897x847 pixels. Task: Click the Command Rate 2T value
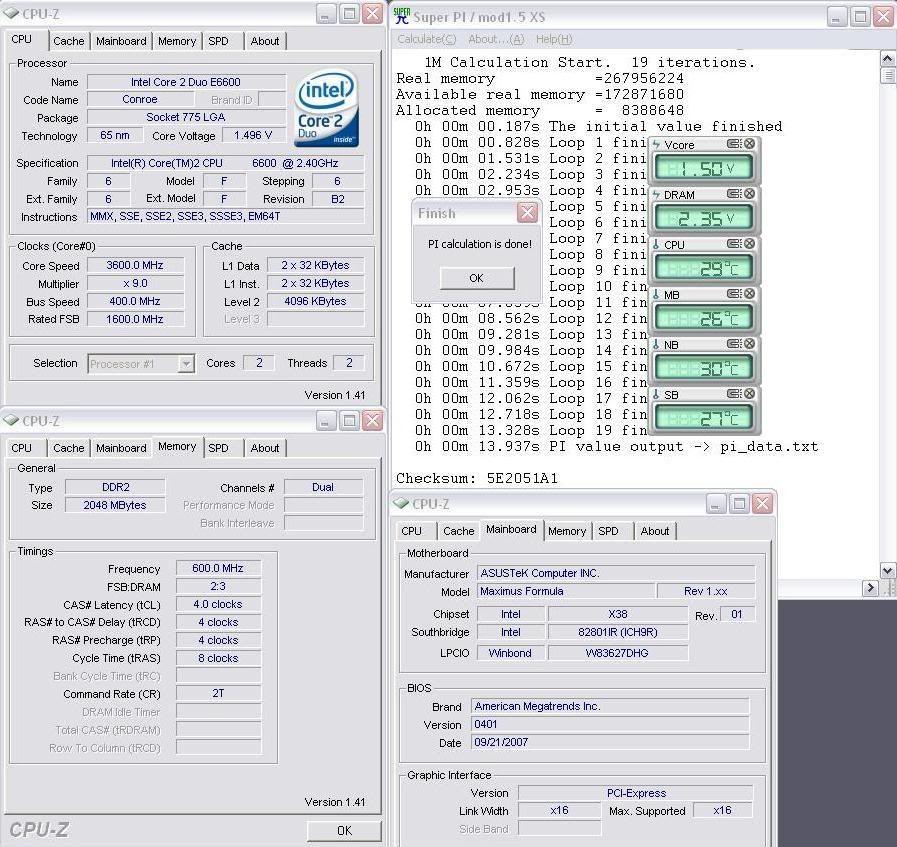[x=218, y=693]
